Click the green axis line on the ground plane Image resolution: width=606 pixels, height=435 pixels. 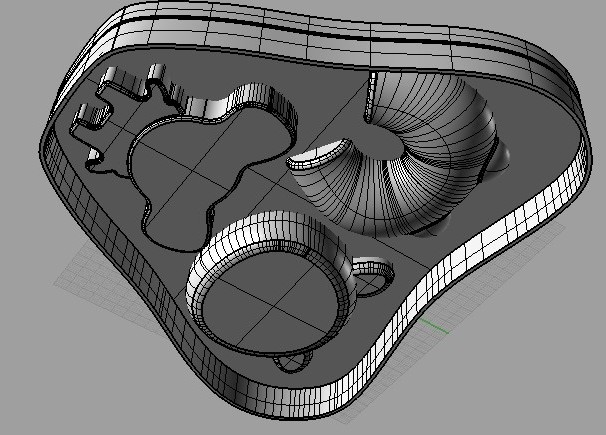pyautogui.click(x=433, y=326)
